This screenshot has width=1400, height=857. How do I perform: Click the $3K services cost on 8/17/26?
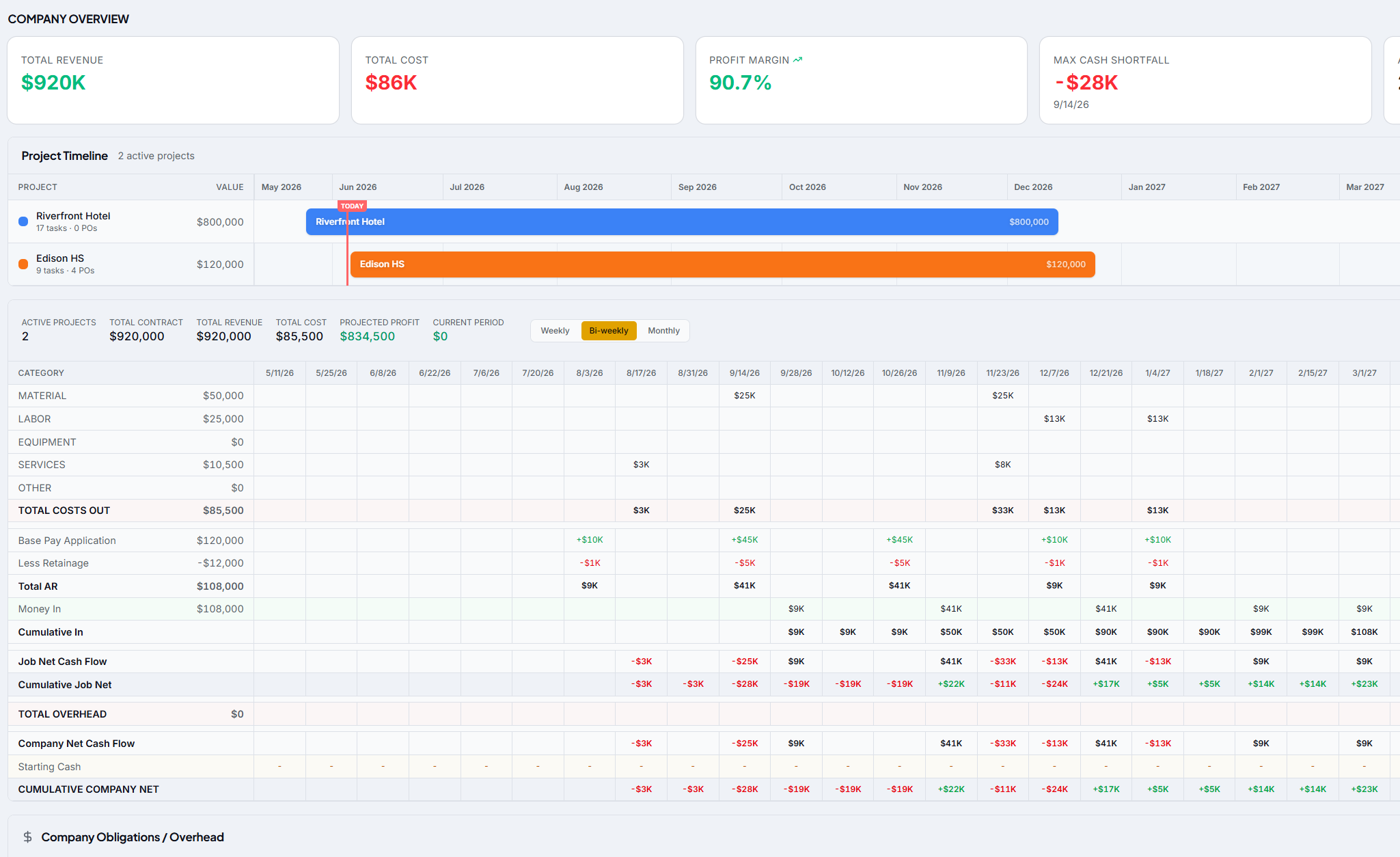pyautogui.click(x=641, y=465)
